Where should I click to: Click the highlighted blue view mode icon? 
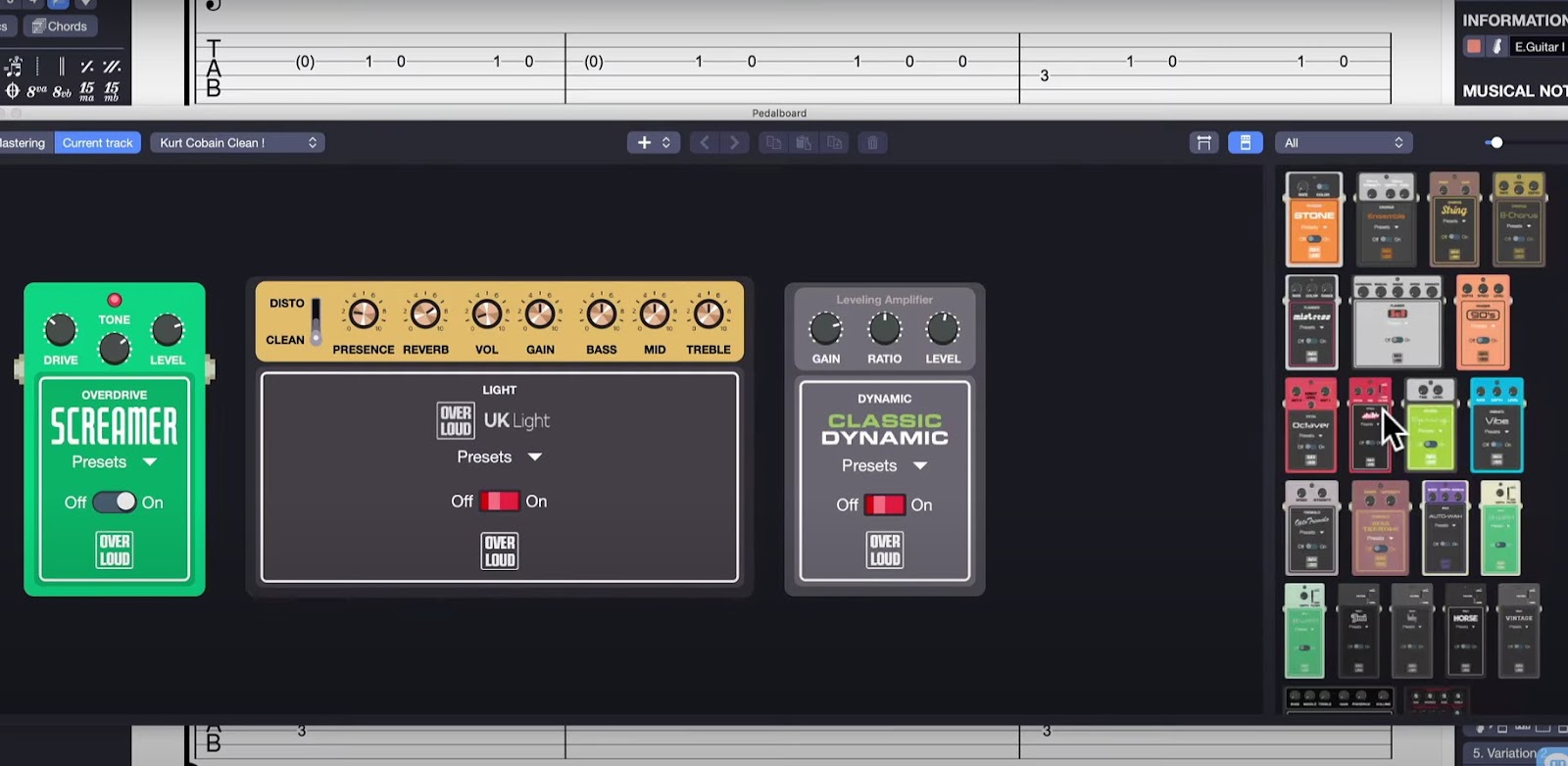click(x=1245, y=143)
